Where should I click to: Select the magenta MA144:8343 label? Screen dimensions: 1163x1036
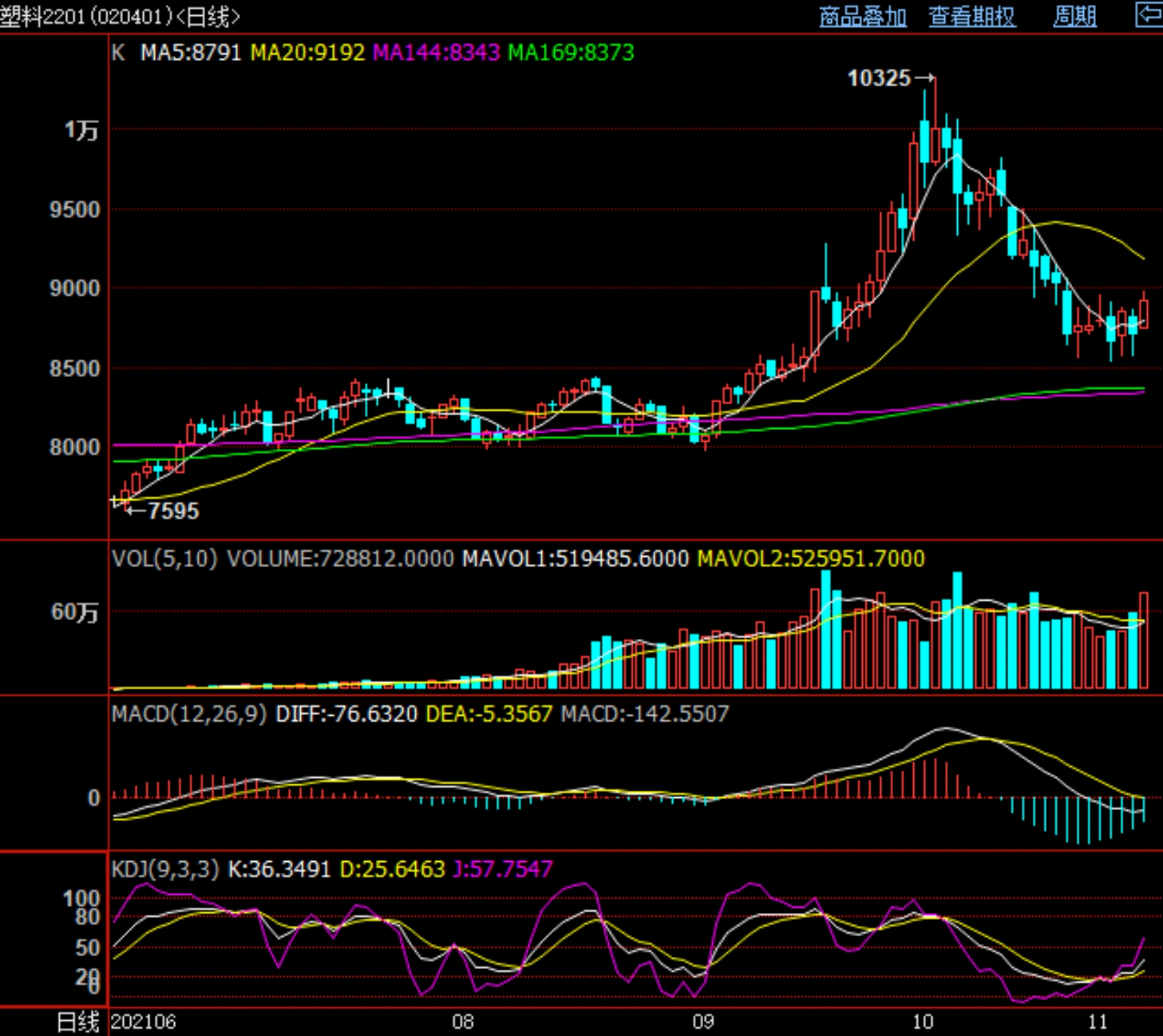tap(436, 53)
